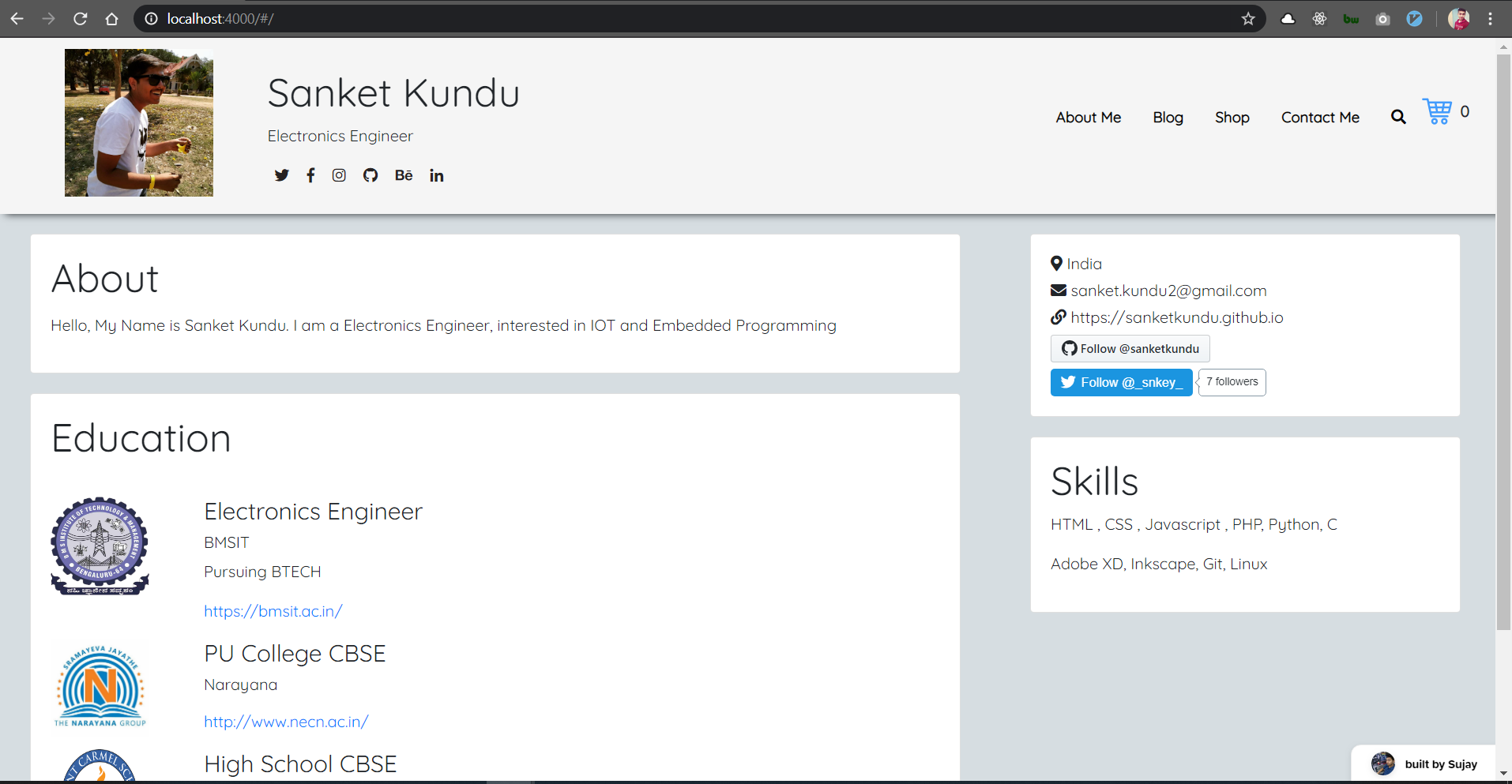Open the sanketkundu.github.io website link
This screenshot has width=1512, height=784.
(1176, 317)
